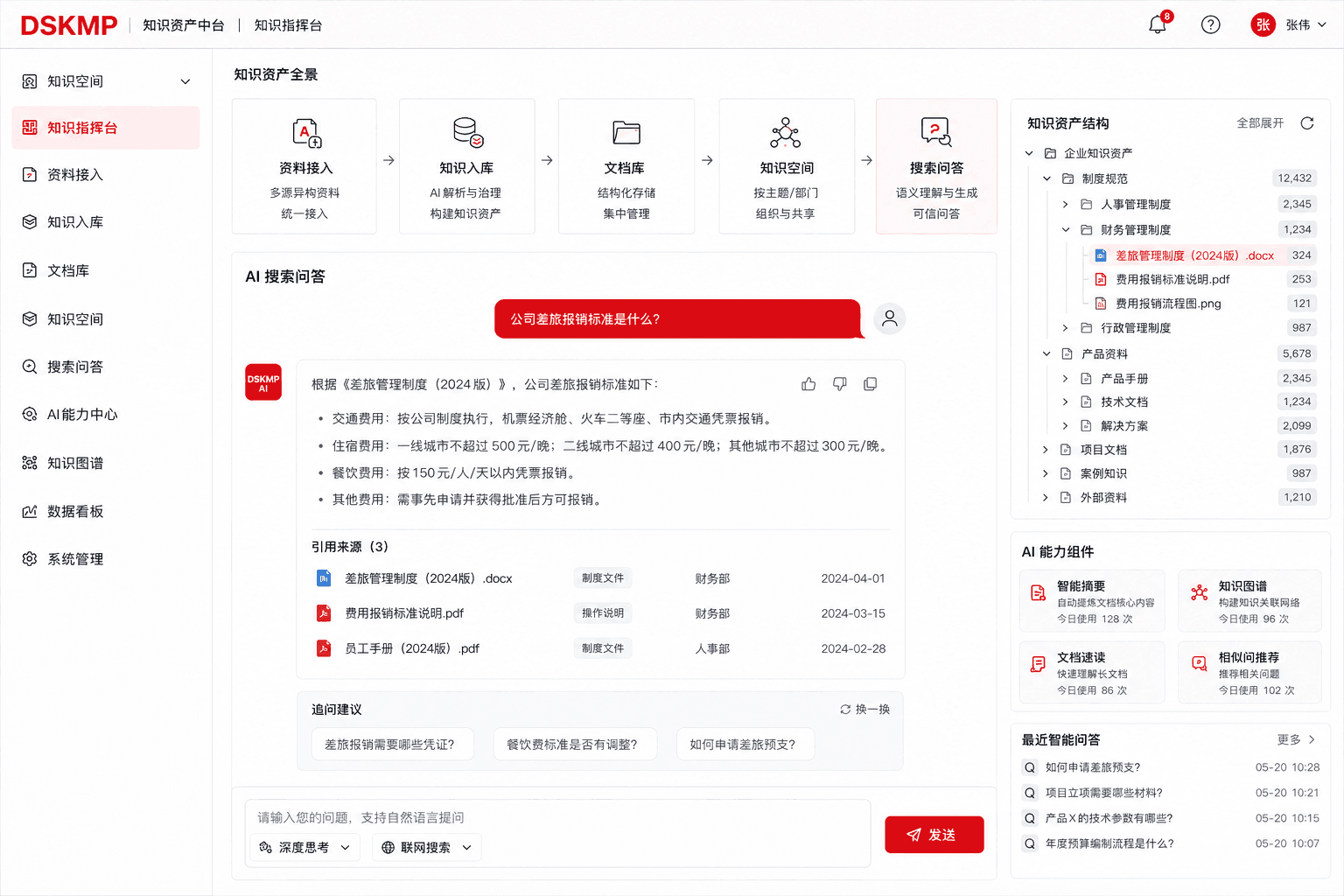
Task: Send the question with 发送
Action: click(x=934, y=835)
